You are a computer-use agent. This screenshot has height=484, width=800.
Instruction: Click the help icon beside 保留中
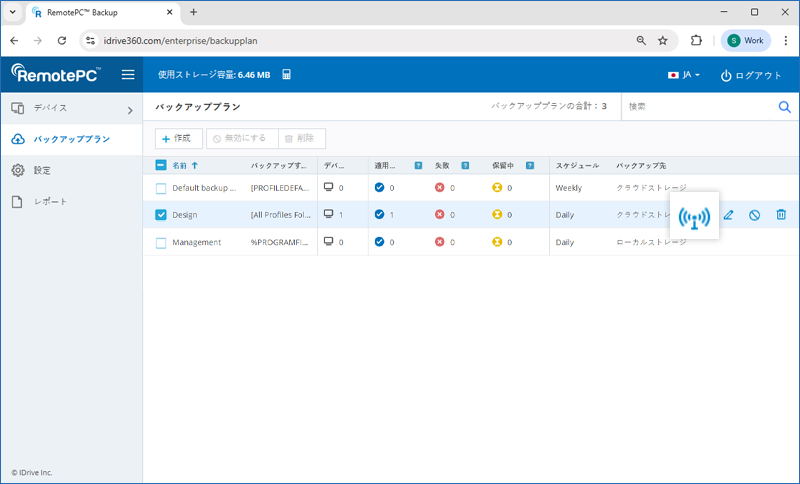[x=530, y=165]
